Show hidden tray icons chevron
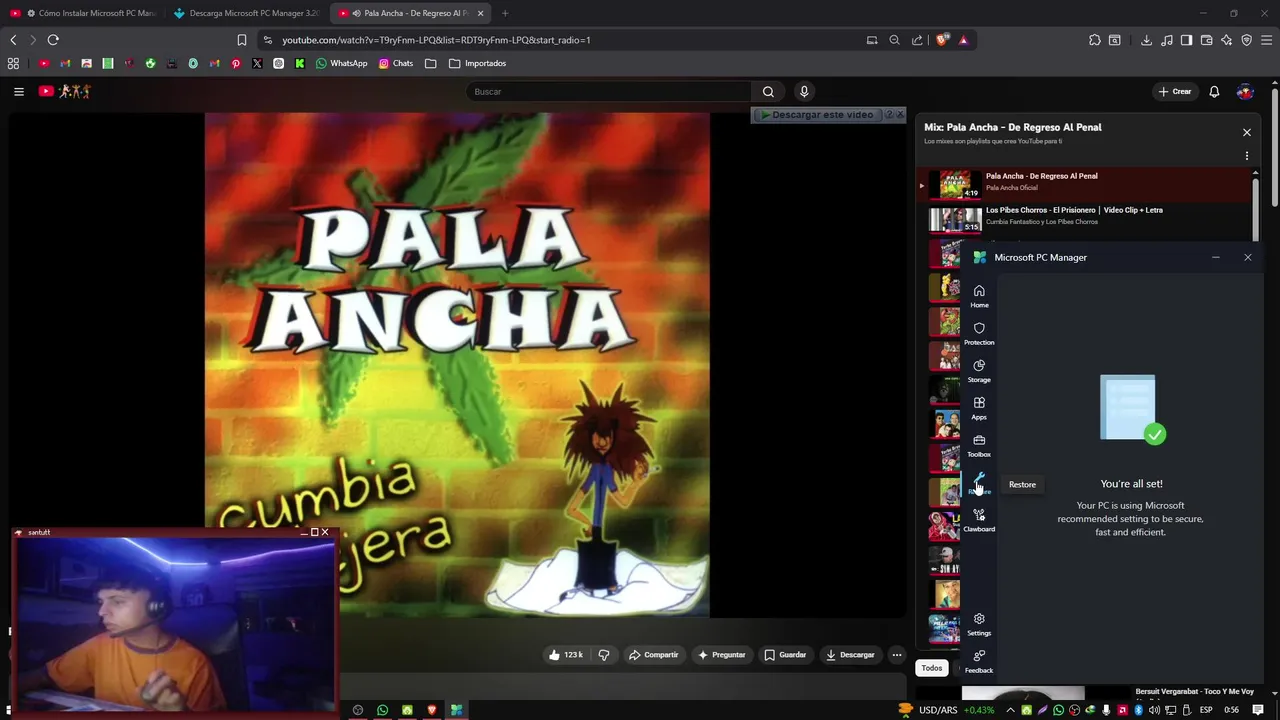Screen dimensions: 1280x720 1010,710
